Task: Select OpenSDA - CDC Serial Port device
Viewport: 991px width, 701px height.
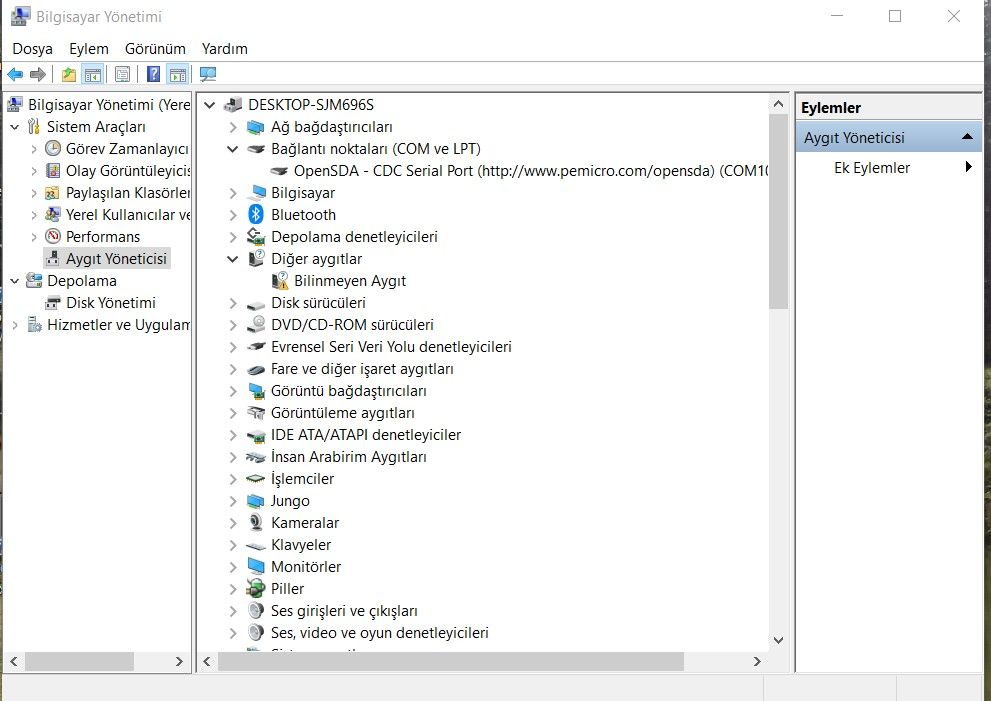Action: 521,171
